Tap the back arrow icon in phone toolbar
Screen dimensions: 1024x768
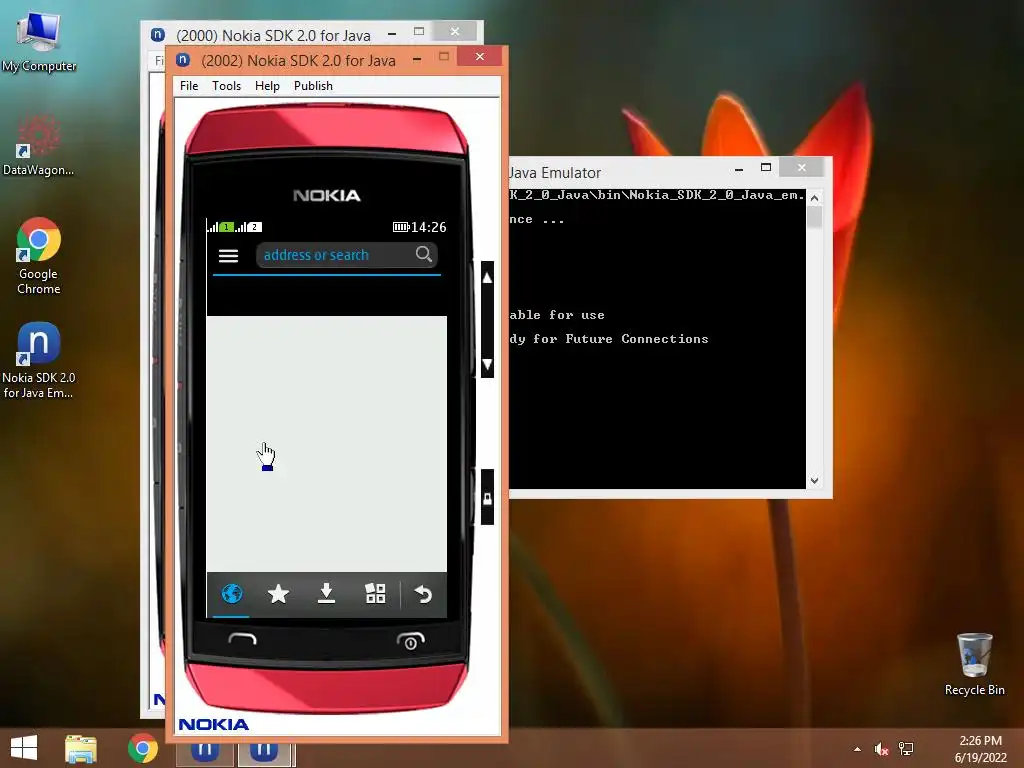pyautogui.click(x=423, y=594)
